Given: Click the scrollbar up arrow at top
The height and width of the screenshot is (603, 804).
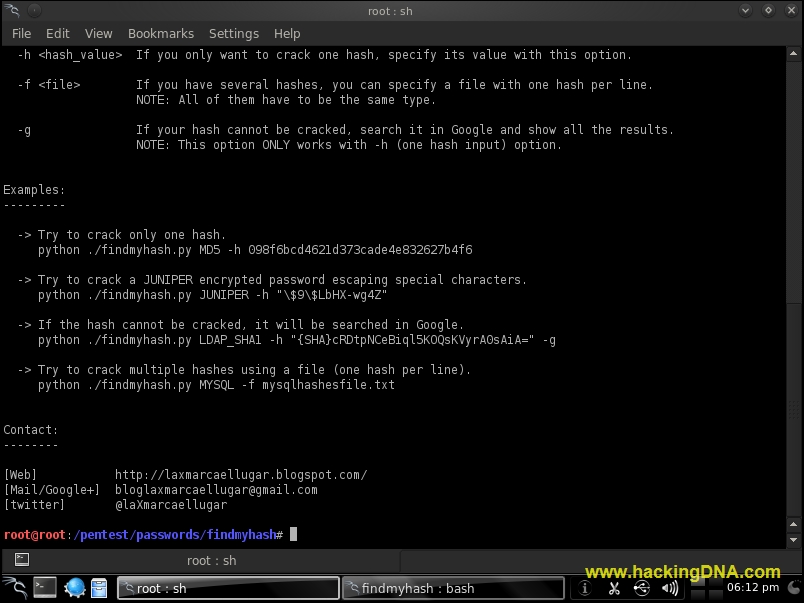Looking at the screenshot, I should point(793,53).
